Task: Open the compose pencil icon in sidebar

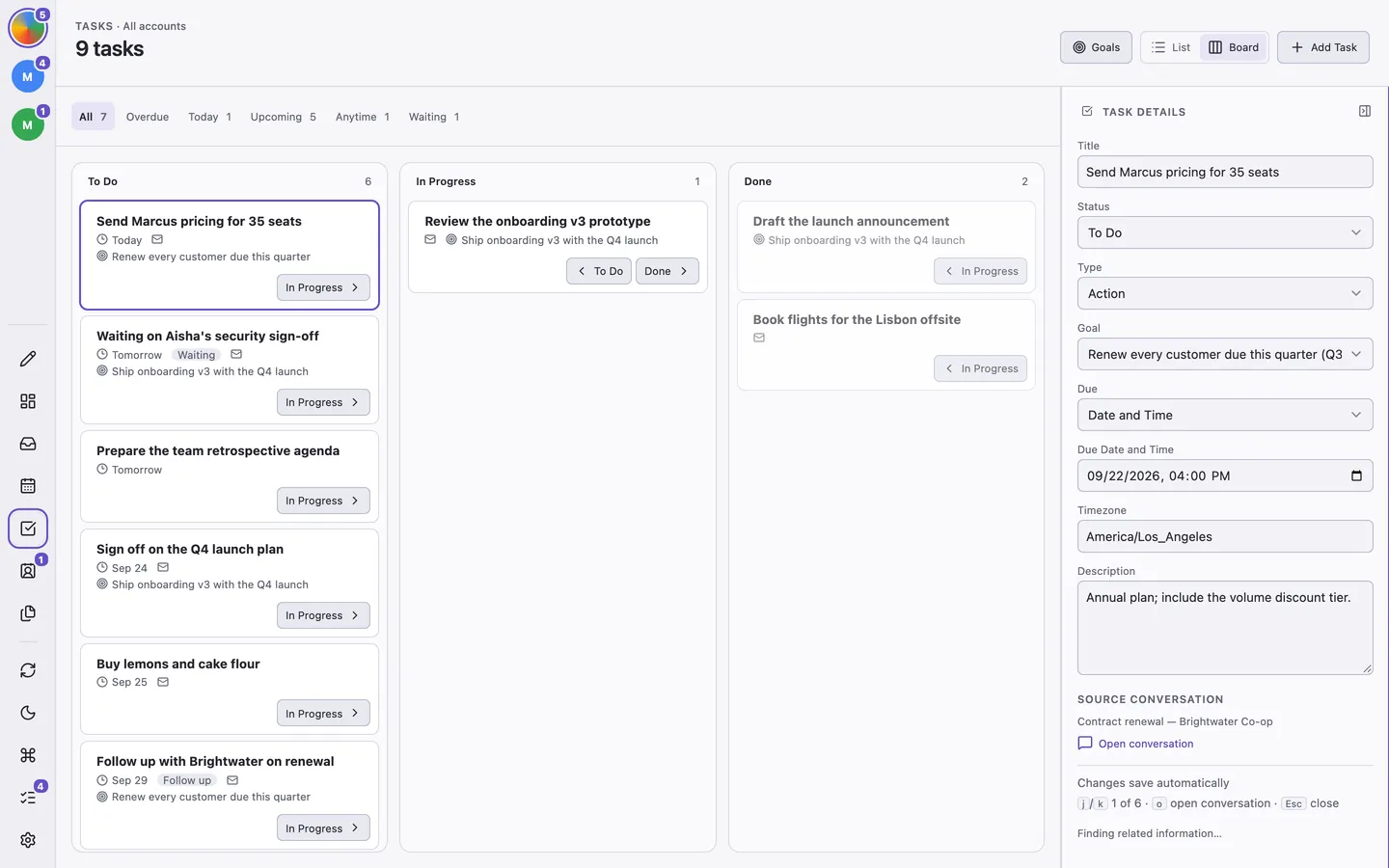Action: (x=28, y=359)
